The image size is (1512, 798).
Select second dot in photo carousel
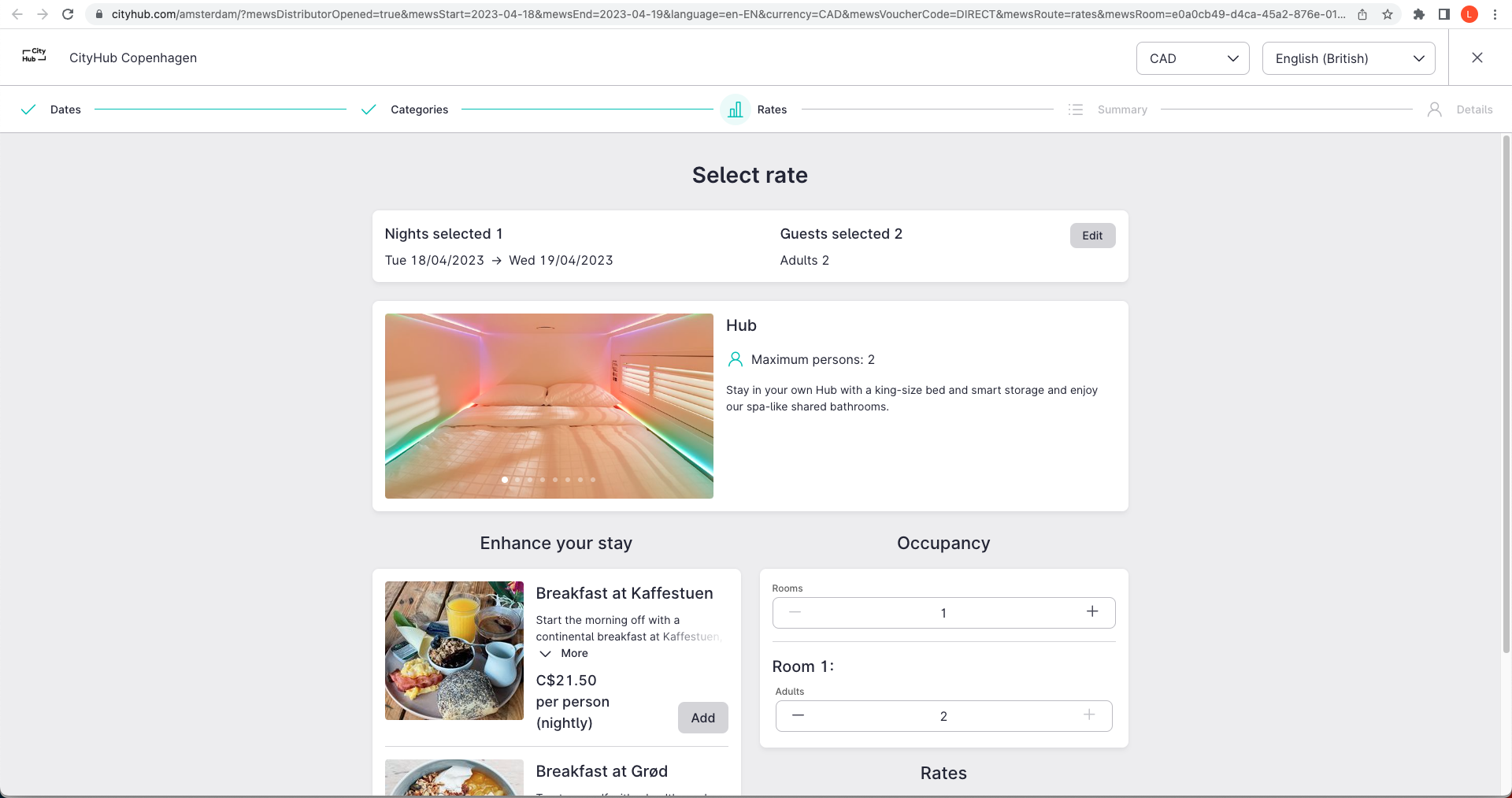click(517, 480)
